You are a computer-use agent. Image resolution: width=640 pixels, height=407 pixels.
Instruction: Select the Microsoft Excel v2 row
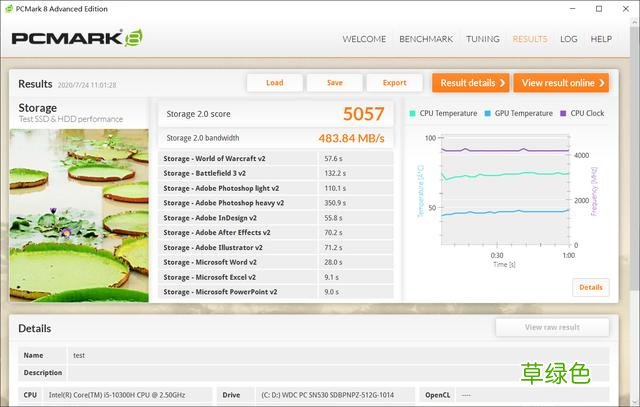(276, 277)
